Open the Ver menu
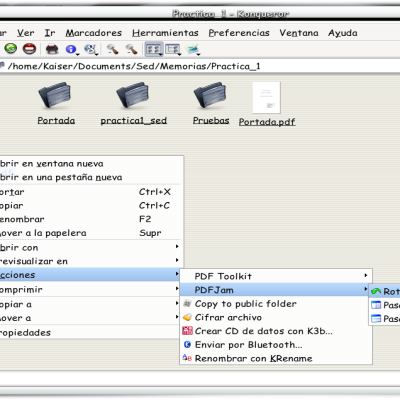The width and height of the screenshot is (400, 400). 26,33
